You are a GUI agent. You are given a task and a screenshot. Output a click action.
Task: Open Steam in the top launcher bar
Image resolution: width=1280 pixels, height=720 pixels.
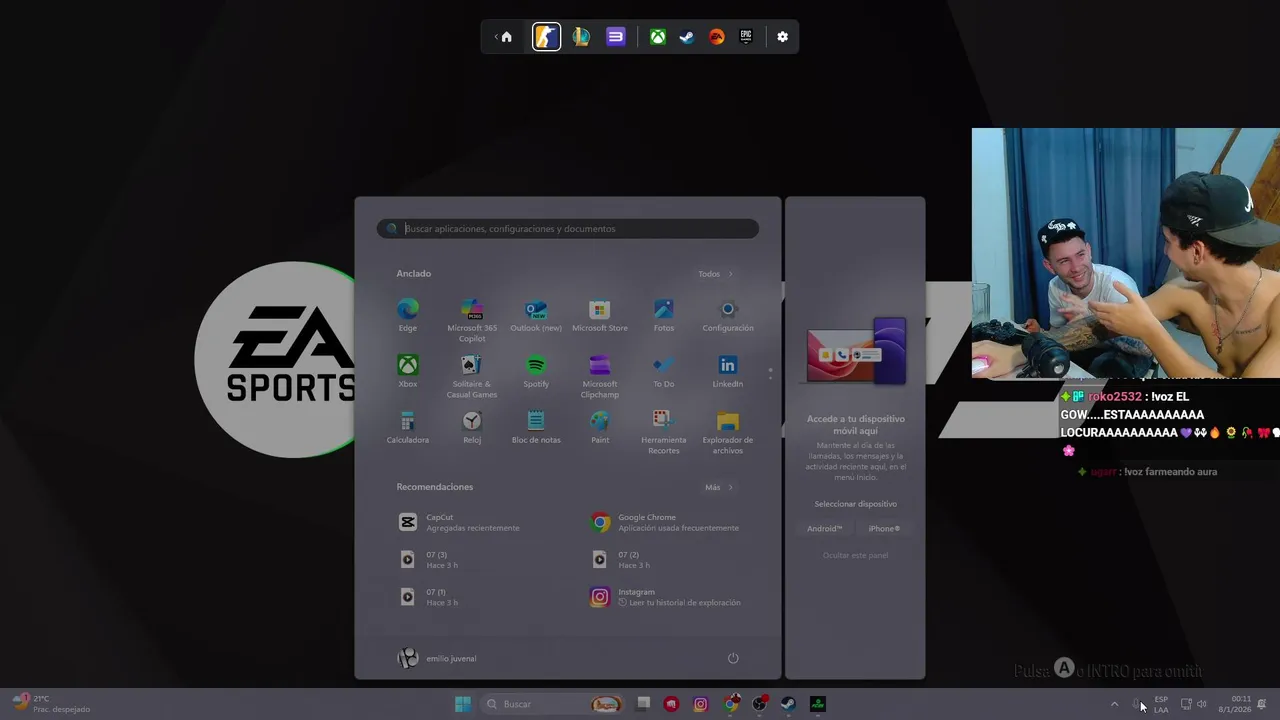coord(687,37)
